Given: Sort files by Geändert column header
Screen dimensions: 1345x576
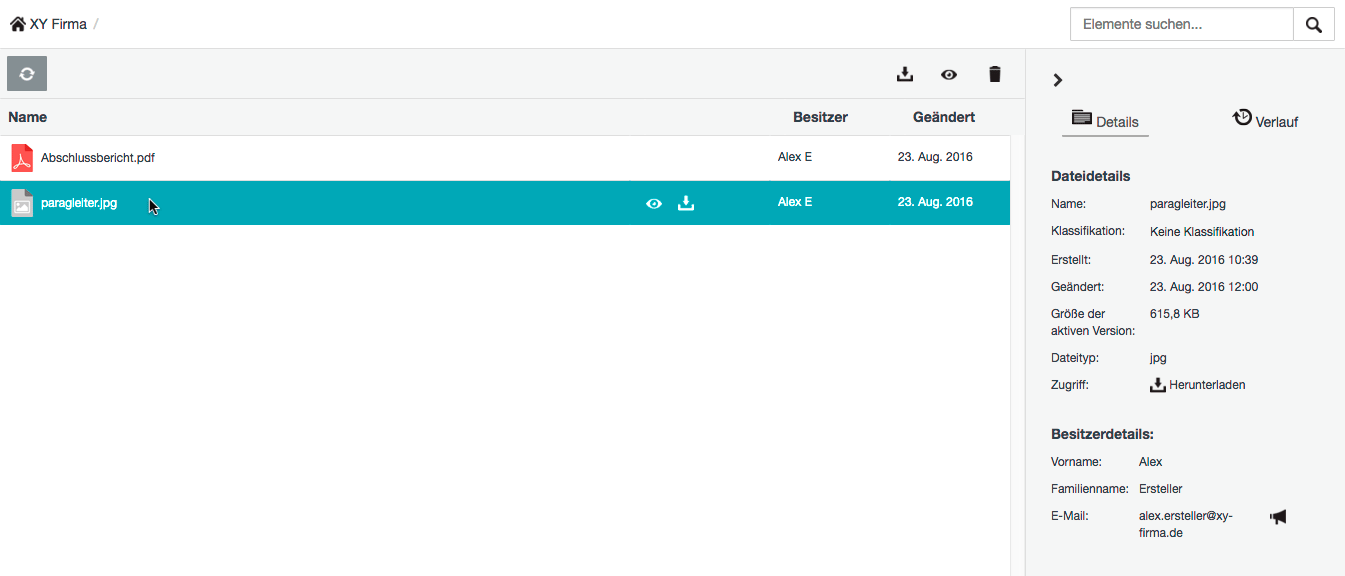Looking at the screenshot, I should tap(944, 117).
